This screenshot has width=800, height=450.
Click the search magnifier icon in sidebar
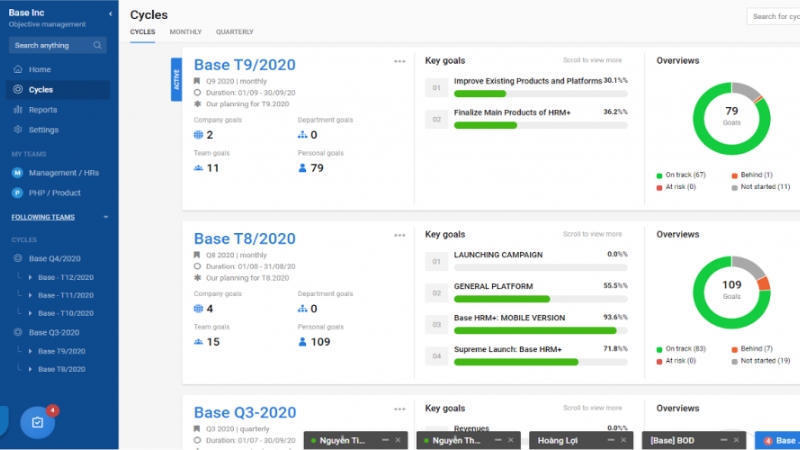pyautogui.click(x=97, y=45)
